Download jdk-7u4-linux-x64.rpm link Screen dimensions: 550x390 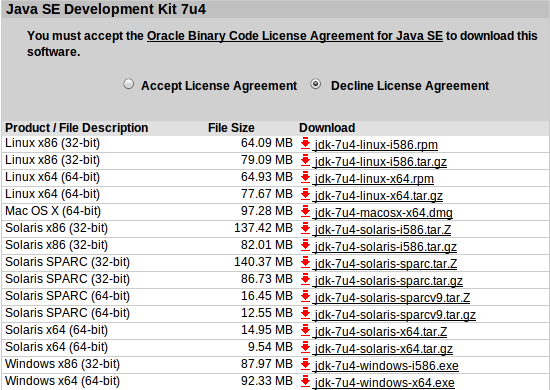click(374, 179)
